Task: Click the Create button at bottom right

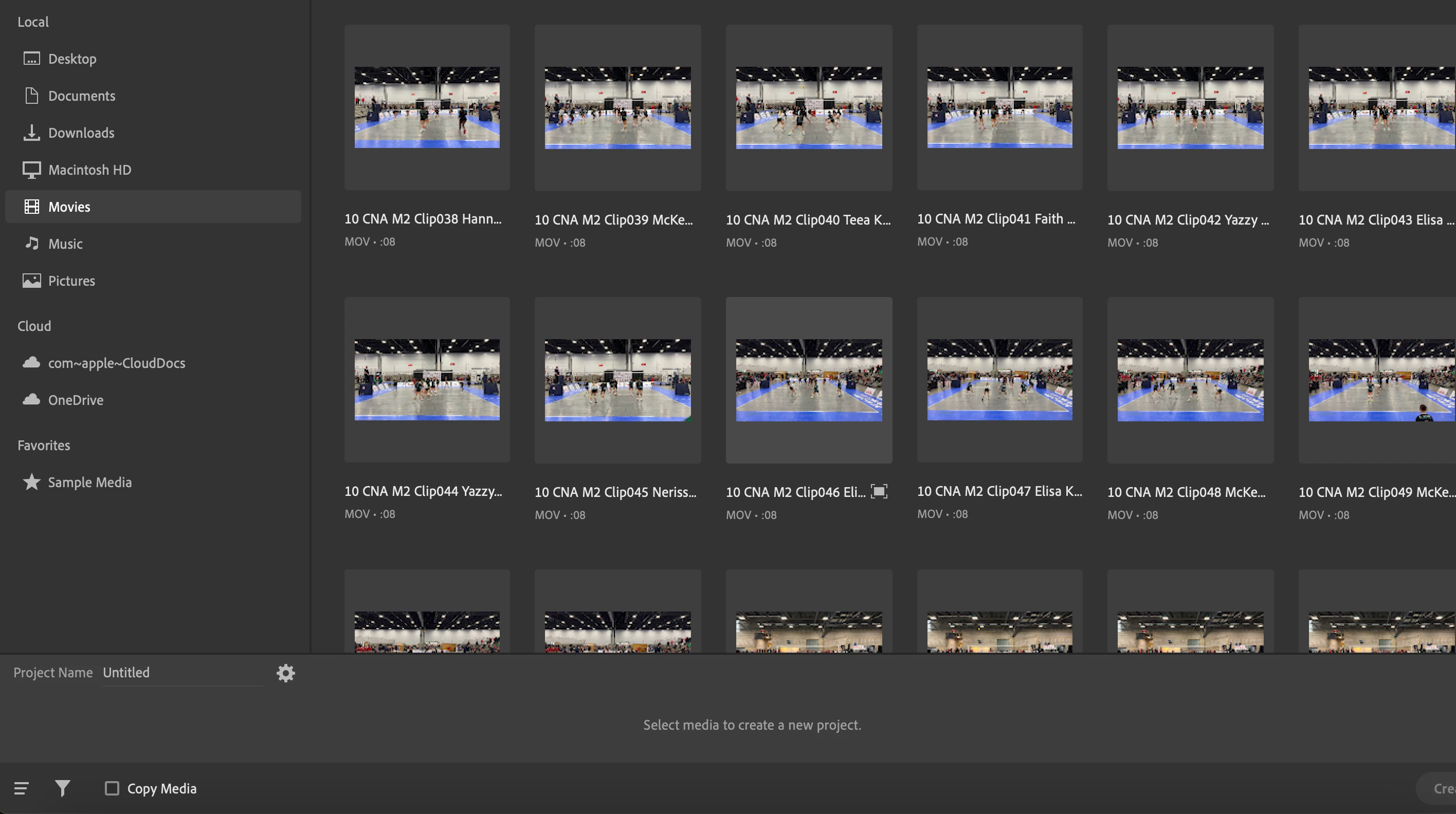Action: pos(1441,788)
